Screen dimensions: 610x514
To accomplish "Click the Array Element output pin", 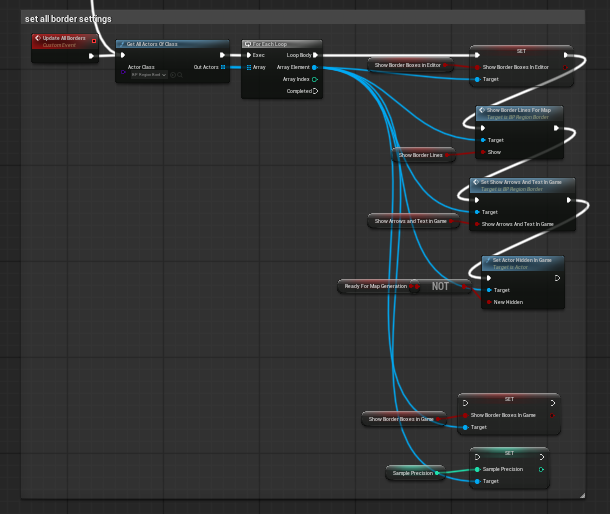I will [x=315, y=67].
